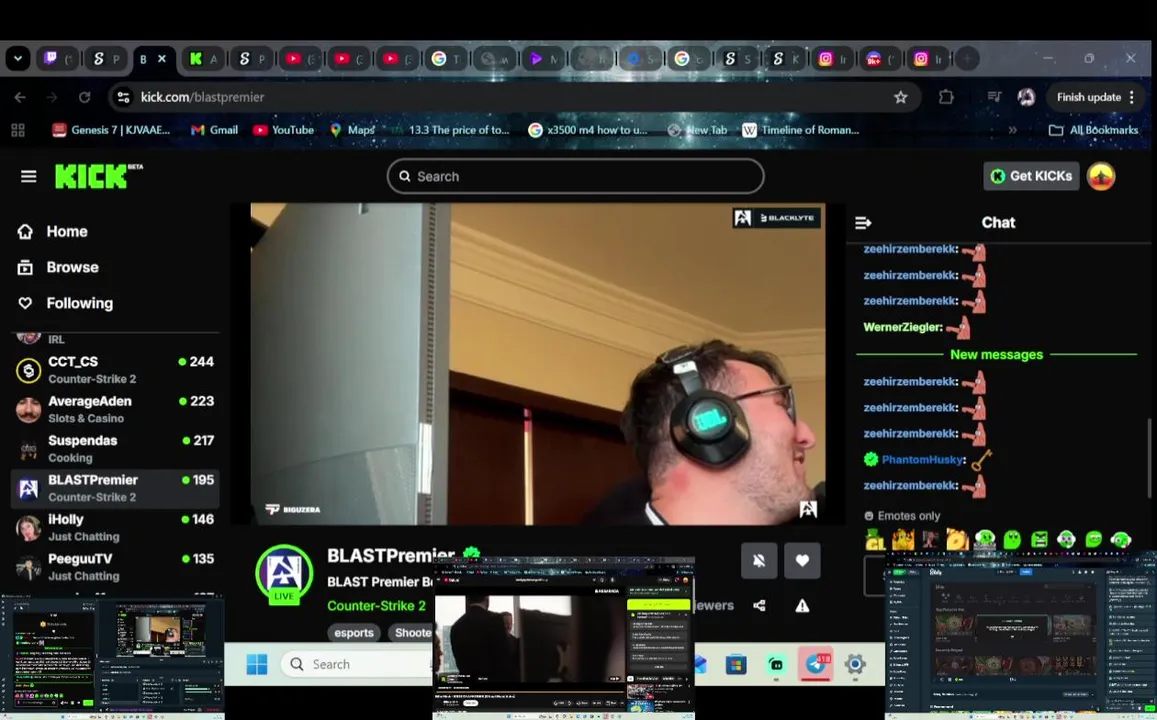Click the share icon below the stream

coord(759,606)
